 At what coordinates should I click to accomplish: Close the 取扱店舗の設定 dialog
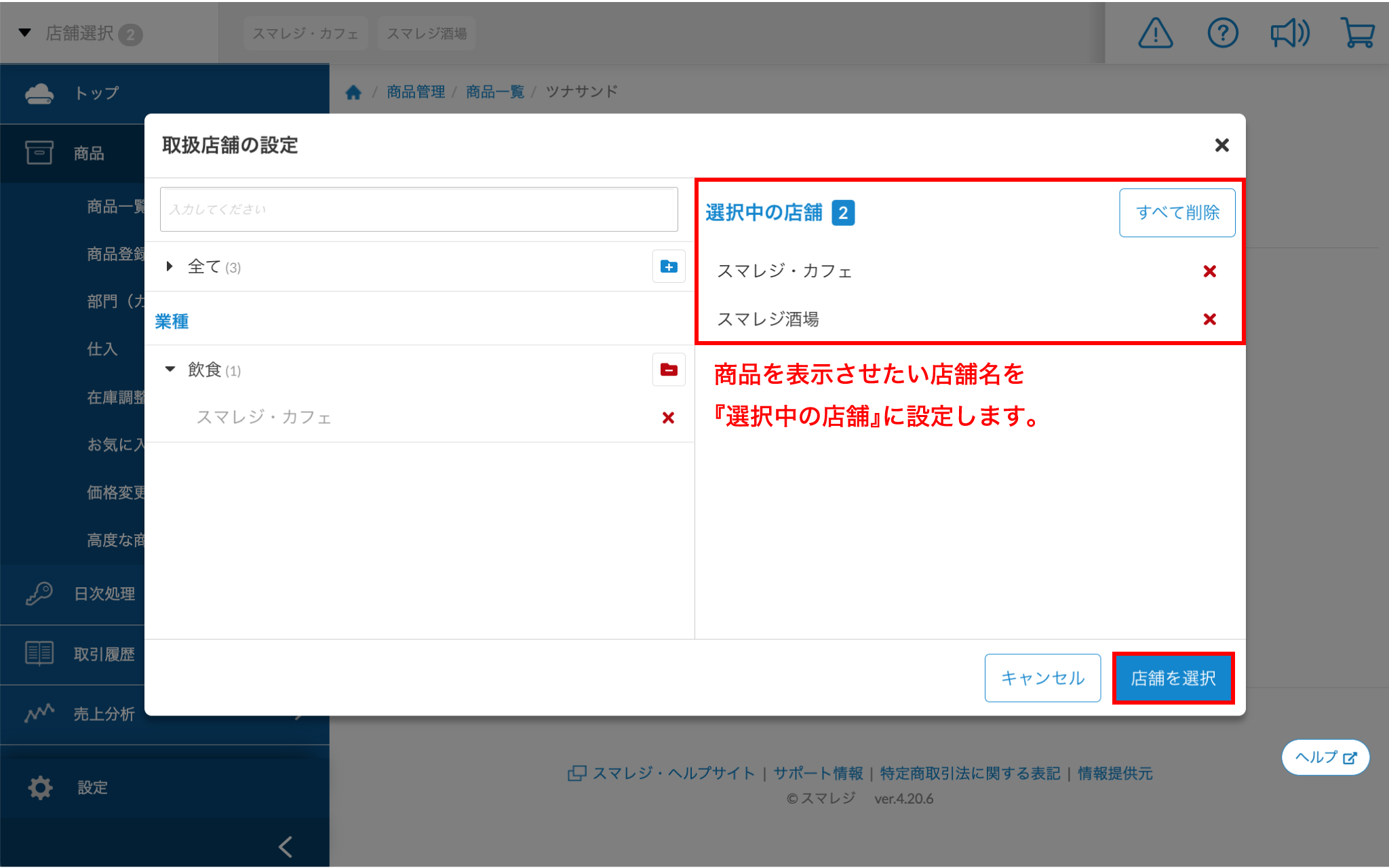coord(1221,145)
